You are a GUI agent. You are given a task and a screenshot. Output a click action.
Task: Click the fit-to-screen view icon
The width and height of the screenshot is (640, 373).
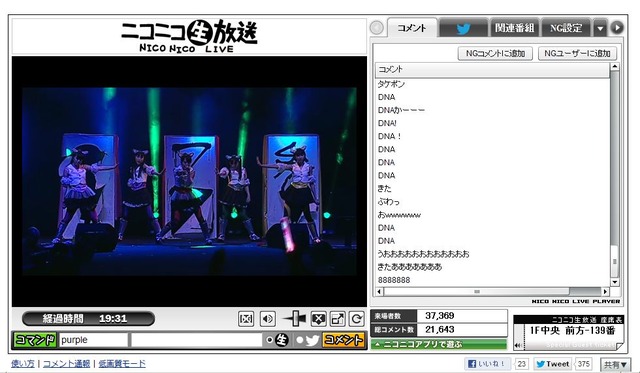point(246,319)
